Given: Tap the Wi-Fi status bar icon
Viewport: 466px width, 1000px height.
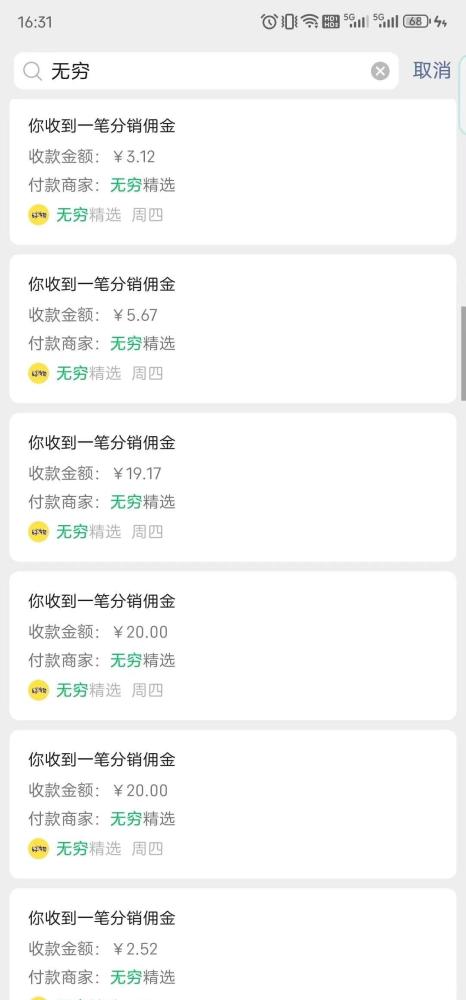Looking at the screenshot, I should tap(310, 21).
